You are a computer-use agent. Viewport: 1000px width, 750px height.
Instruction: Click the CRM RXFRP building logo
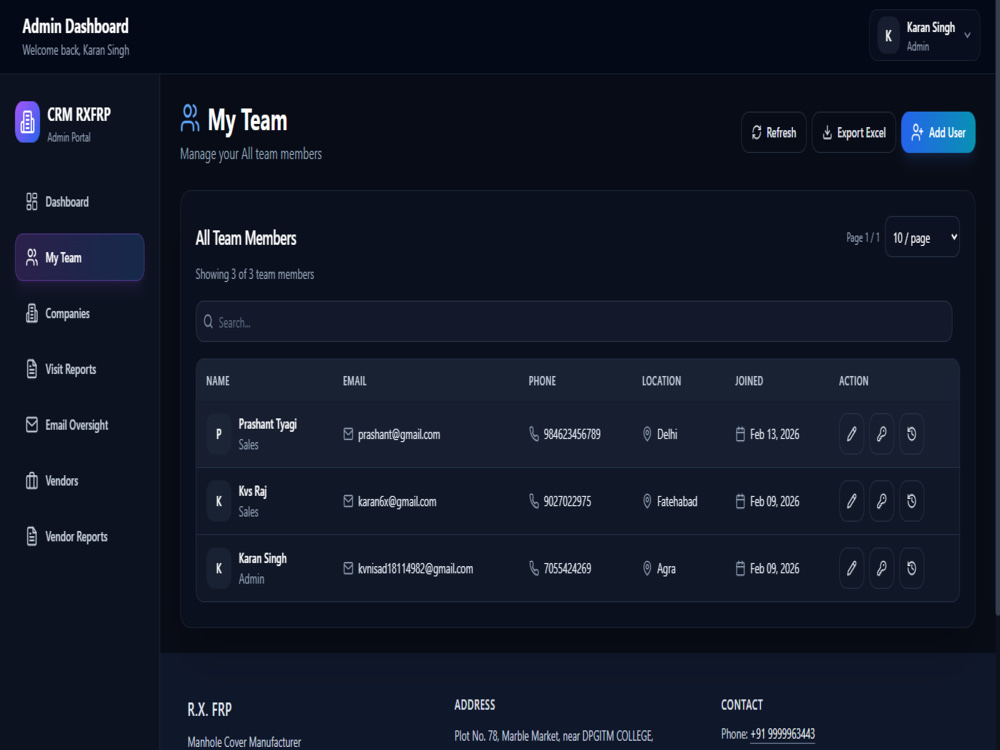pyautogui.click(x=27, y=122)
